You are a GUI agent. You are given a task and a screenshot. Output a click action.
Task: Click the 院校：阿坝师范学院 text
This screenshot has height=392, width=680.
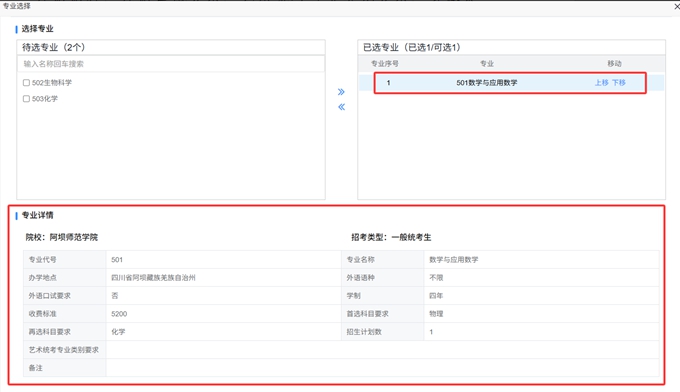tap(62, 237)
